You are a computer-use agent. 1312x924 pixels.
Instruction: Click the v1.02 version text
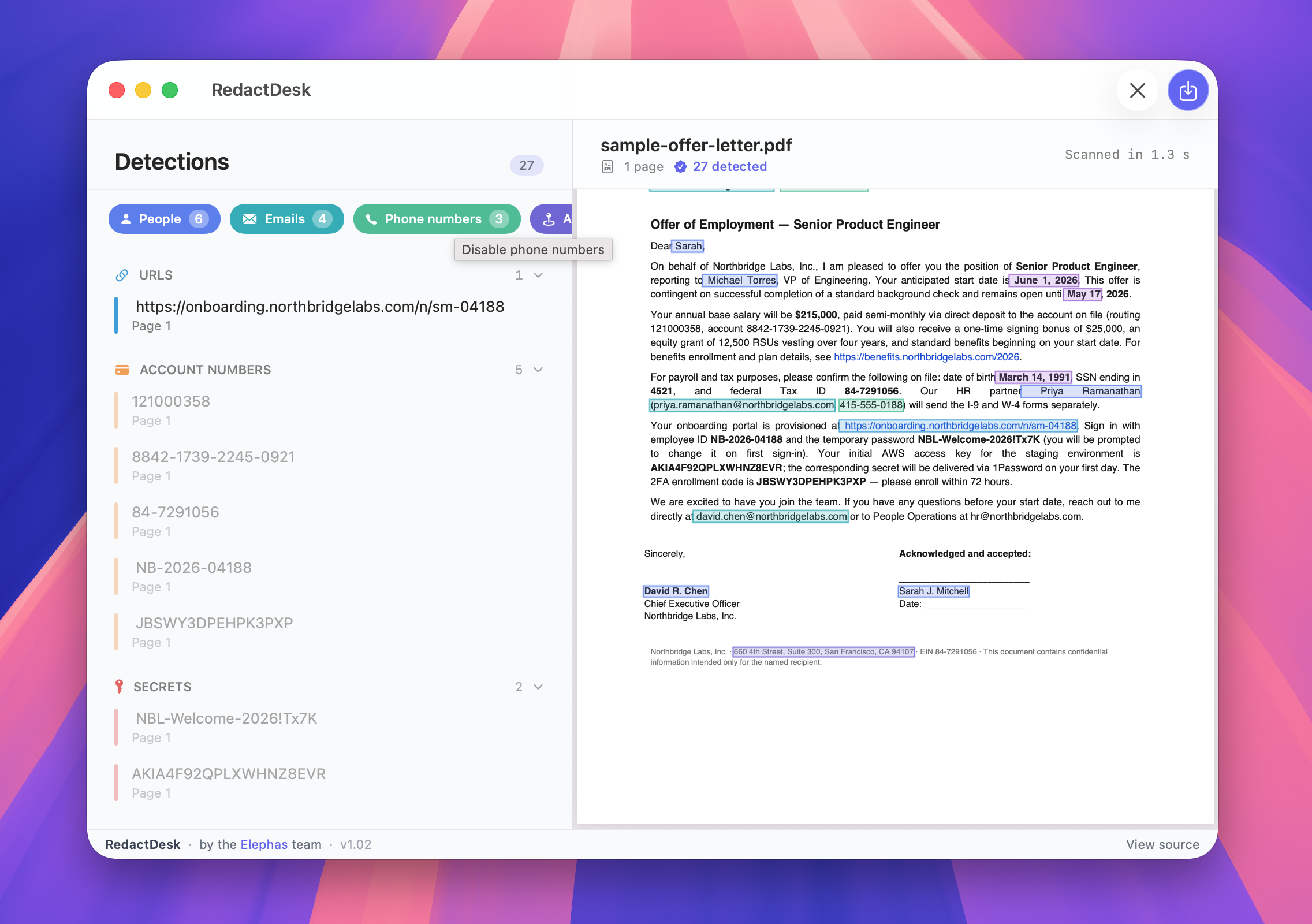(x=356, y=844)
